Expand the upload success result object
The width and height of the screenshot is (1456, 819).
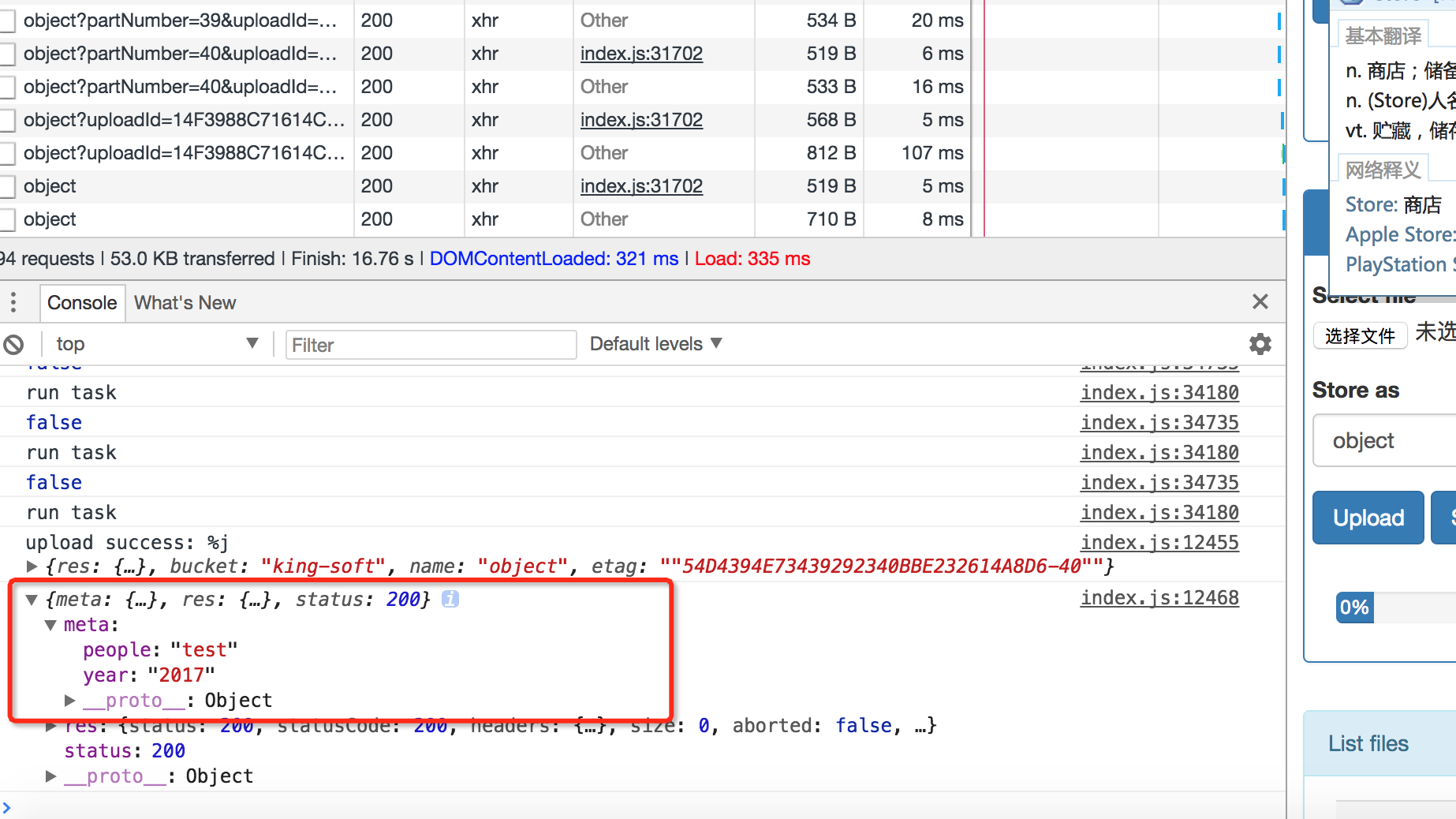click(x=32, y=566)
